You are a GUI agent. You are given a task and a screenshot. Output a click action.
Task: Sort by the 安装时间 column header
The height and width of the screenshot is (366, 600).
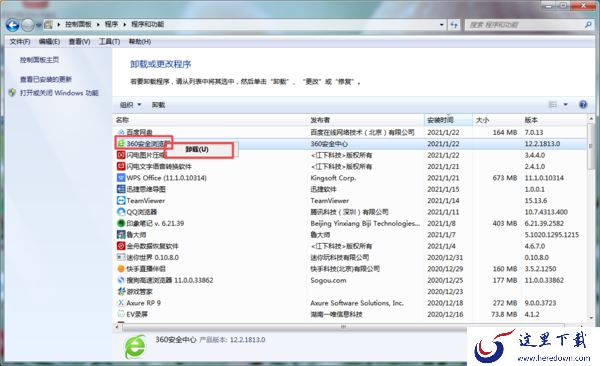[x=448, y=120]
